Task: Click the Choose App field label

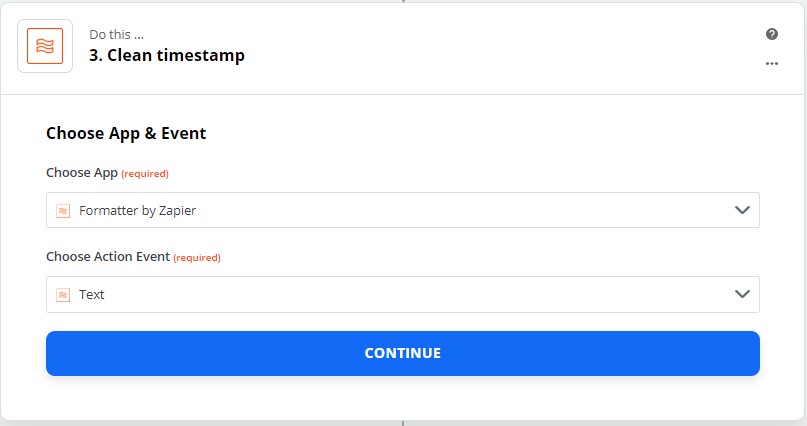Action: tap(82, 173)
